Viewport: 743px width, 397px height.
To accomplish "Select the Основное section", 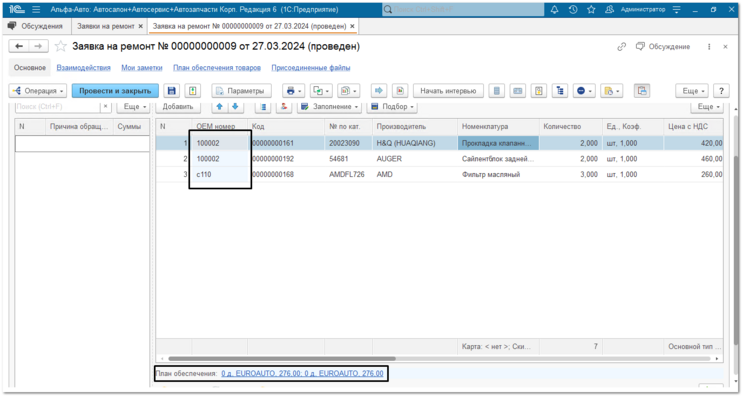I will (30, 68).
